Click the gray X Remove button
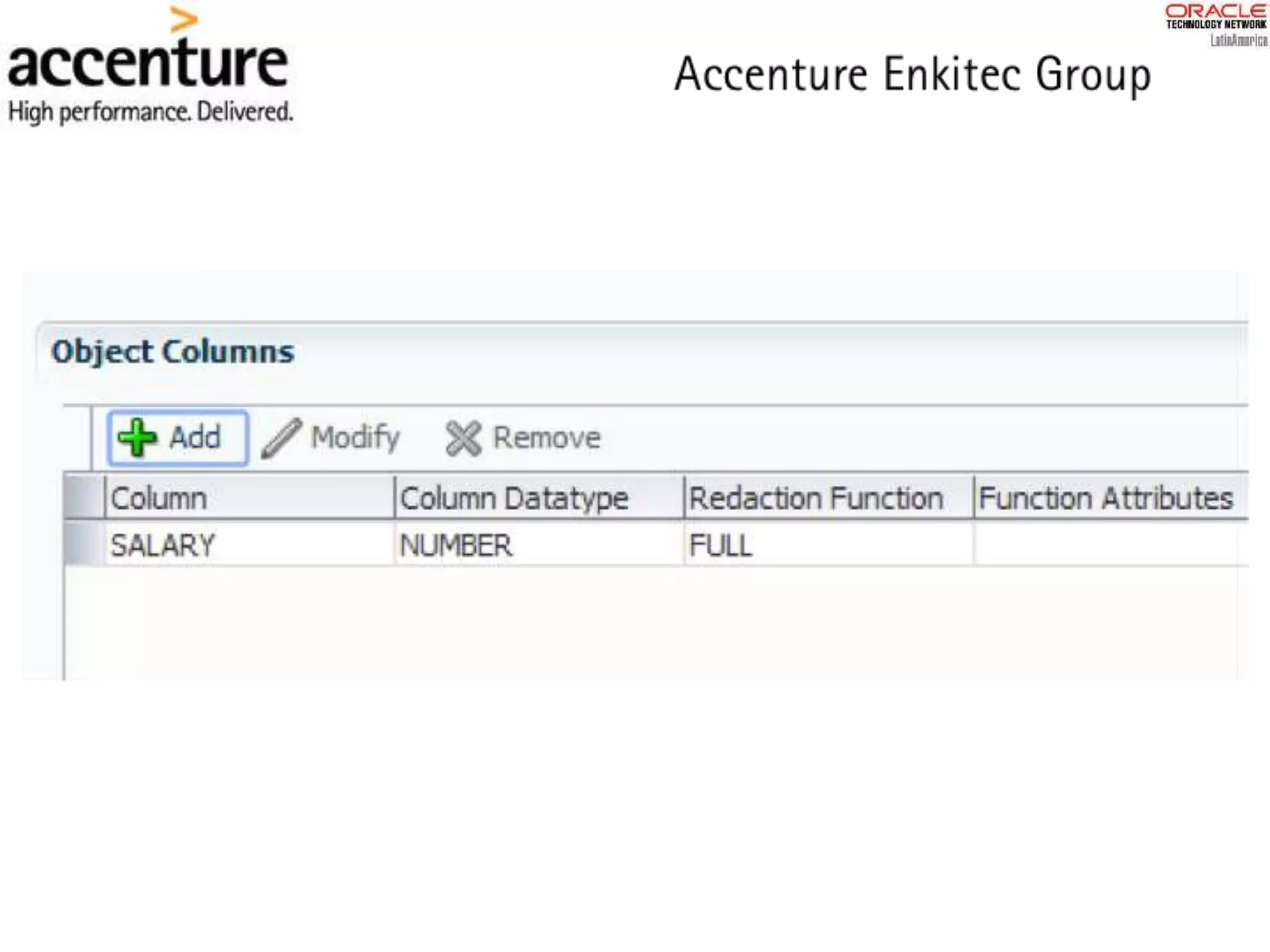The image size is (1270, 952). point(523,438)
